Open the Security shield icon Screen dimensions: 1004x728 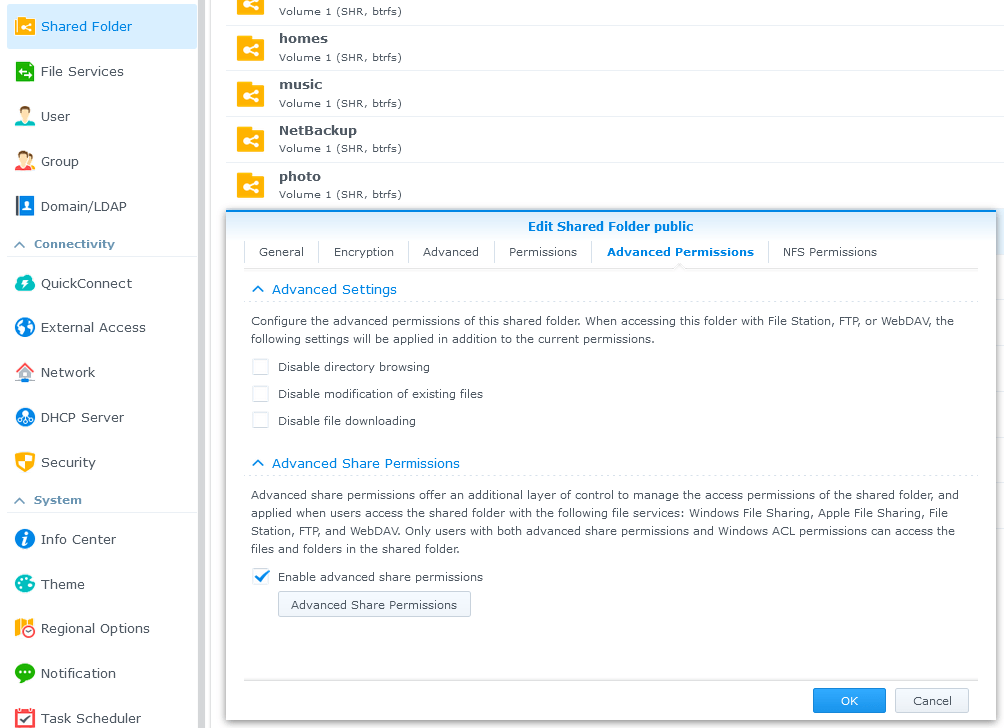coord(25,463)
